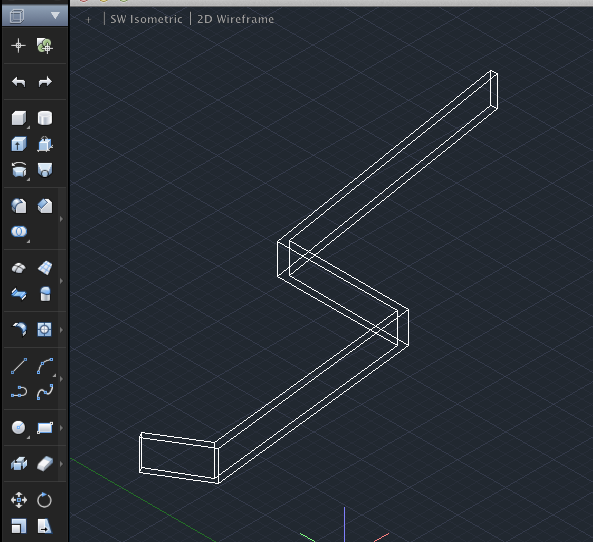The image size is (593, 542).
Task: Activate the Line tool
Action: 19,366
